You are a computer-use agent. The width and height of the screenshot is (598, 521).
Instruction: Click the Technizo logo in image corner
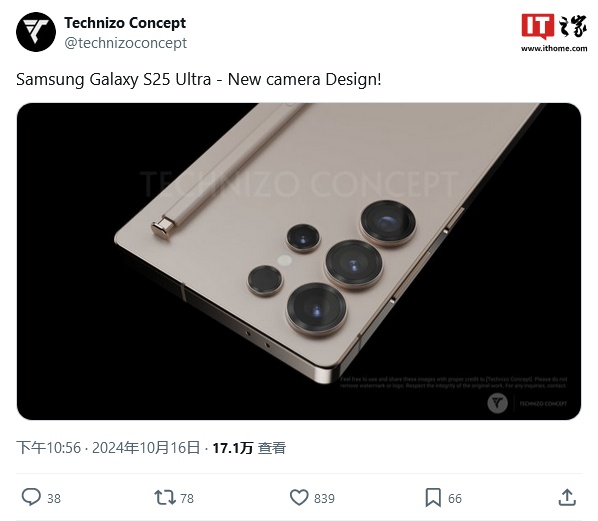tap(497, 403)
